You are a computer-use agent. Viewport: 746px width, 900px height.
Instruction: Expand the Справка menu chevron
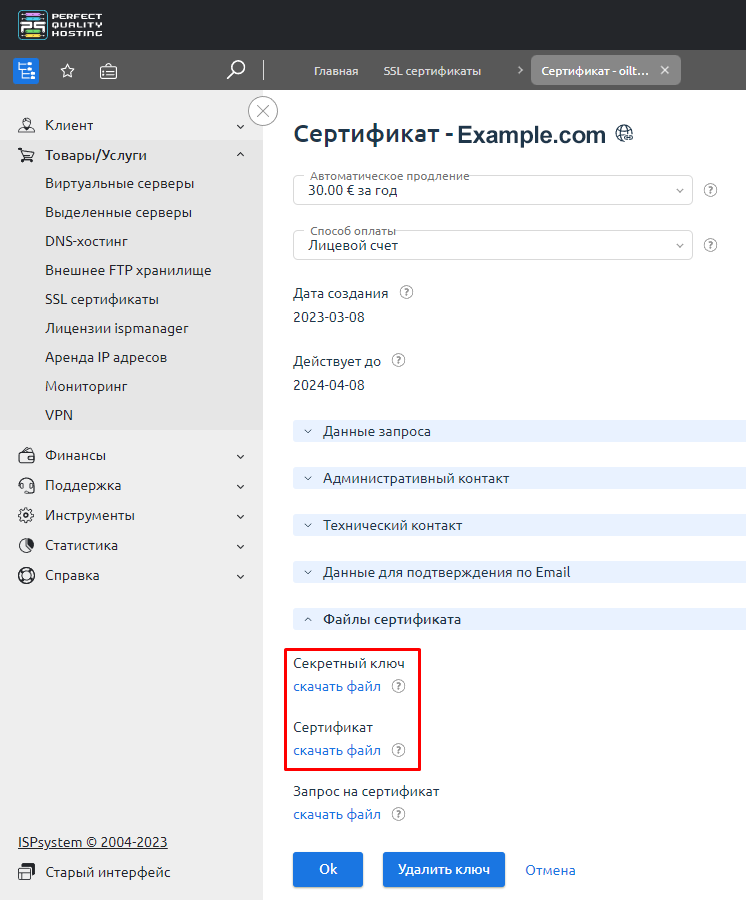point(240,577)
